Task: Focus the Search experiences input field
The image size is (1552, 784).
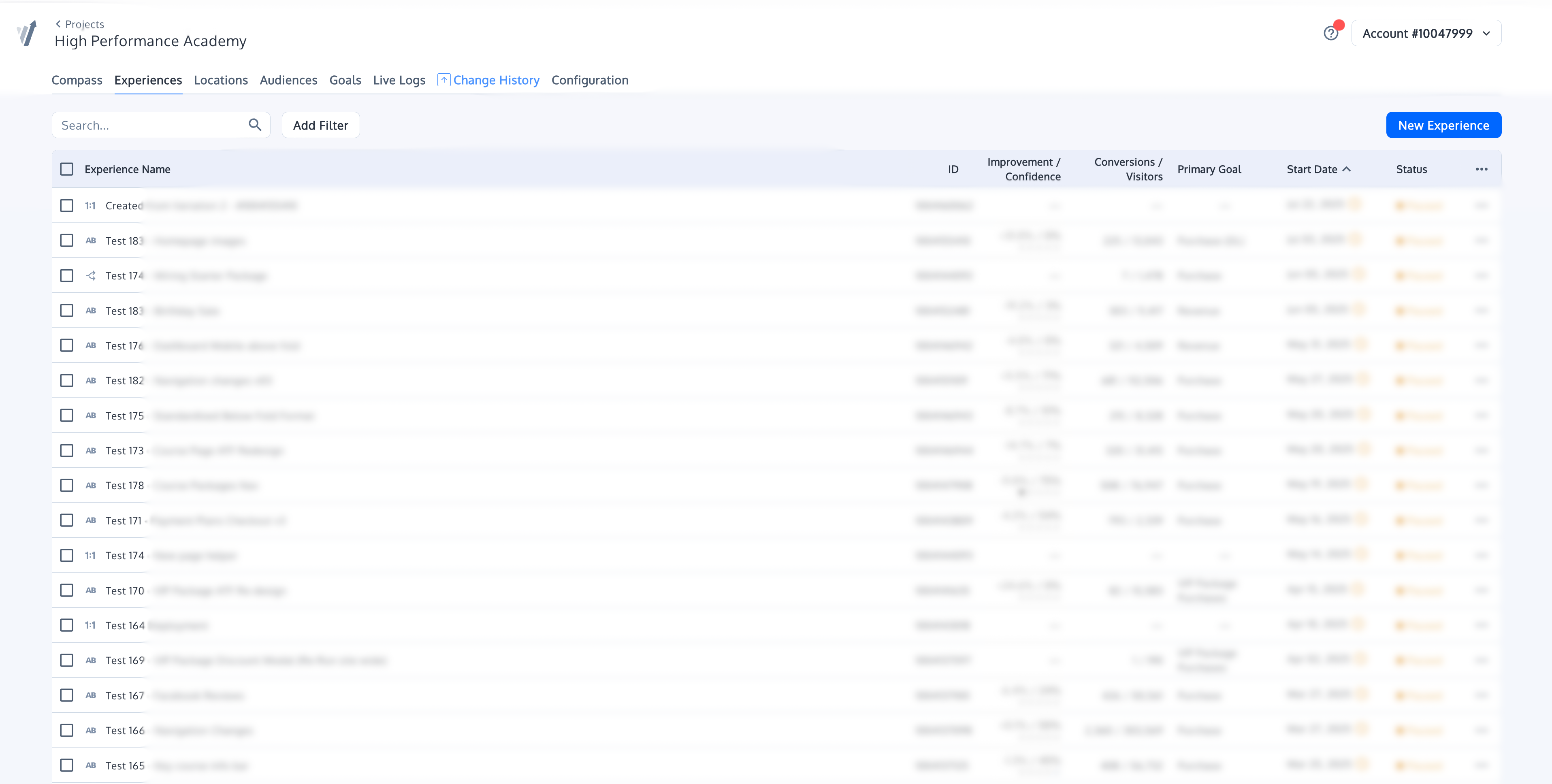Action: [x=151, y=126]
